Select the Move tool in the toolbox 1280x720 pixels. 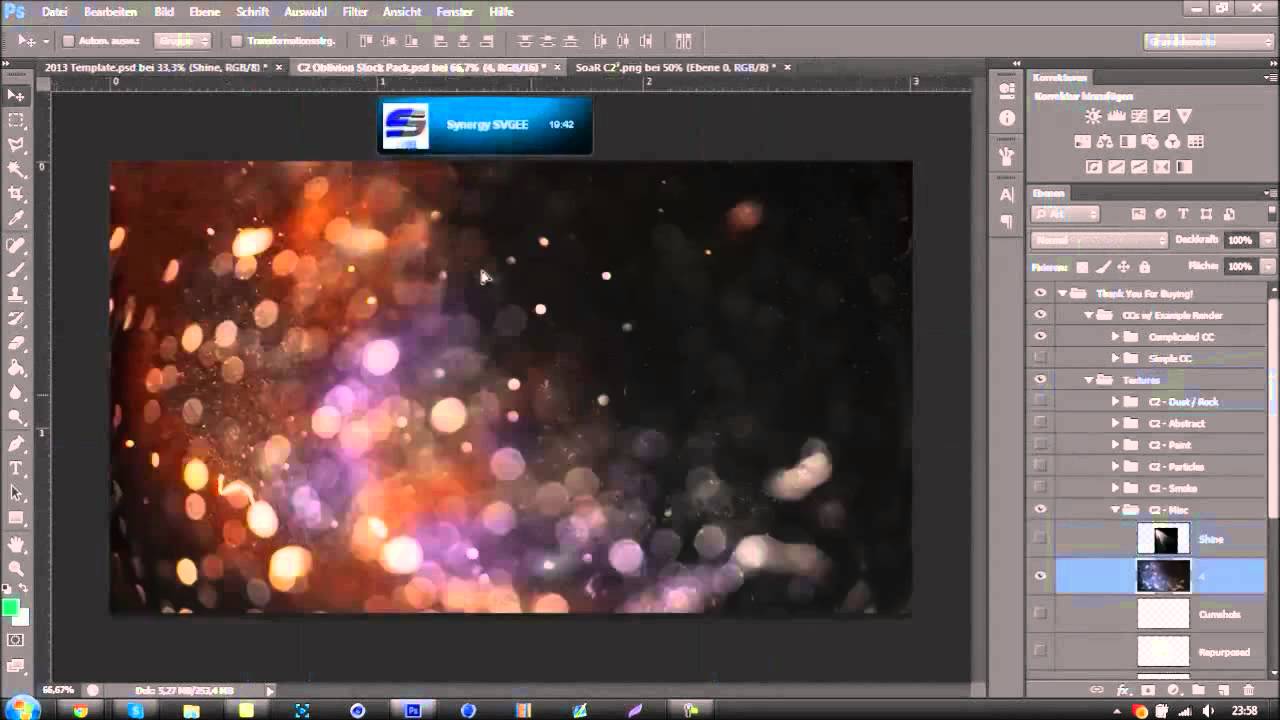[16, 95]
